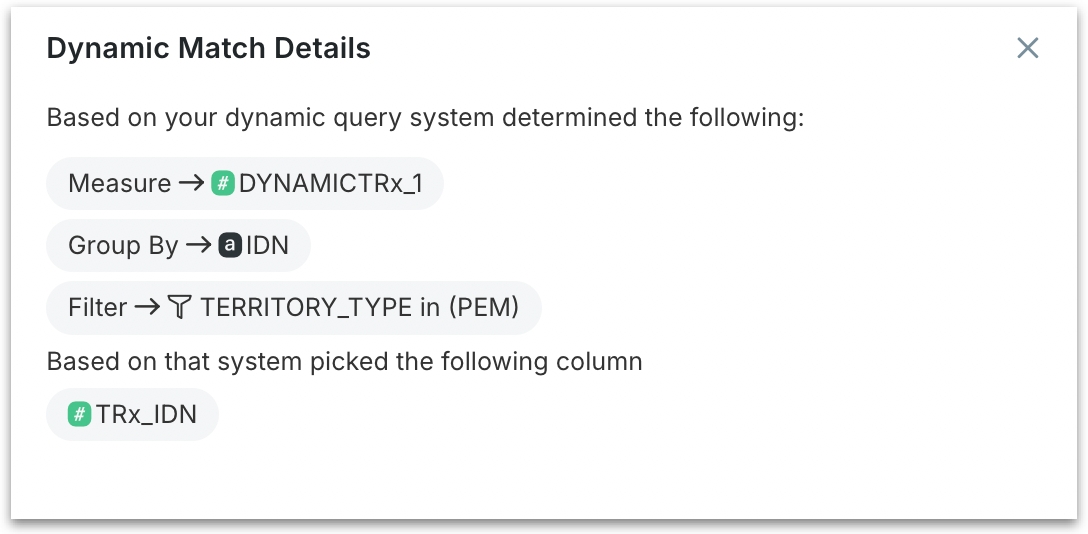Click the PEM value in the filter
Screen dimensions: 1088x534
pyautogui.click(x=484, y=307)
